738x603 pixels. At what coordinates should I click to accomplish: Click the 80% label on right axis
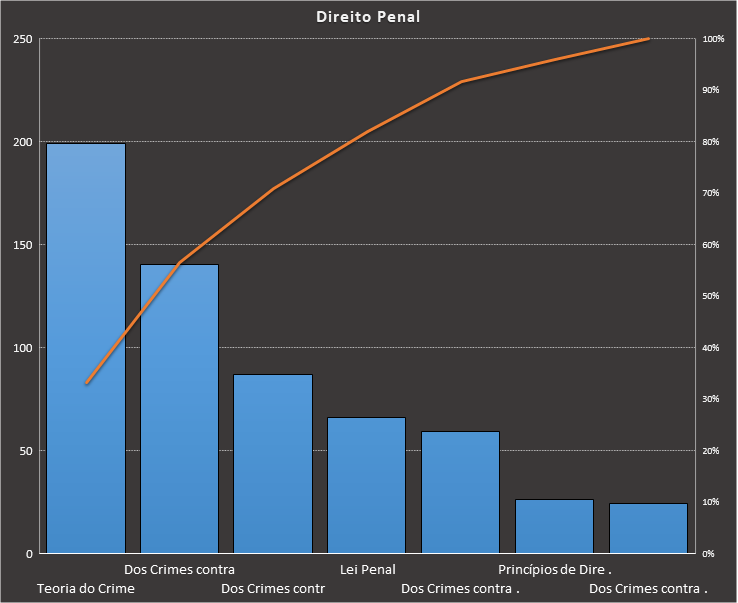tap(711, 142)
